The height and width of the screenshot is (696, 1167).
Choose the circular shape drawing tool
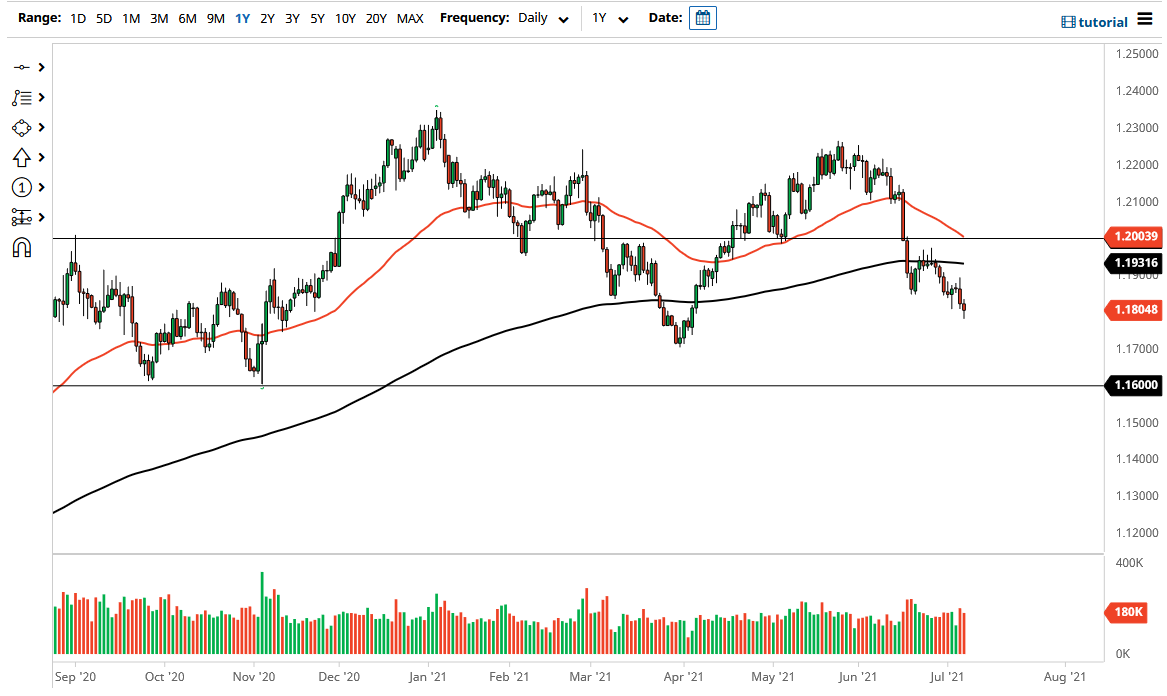21,127
